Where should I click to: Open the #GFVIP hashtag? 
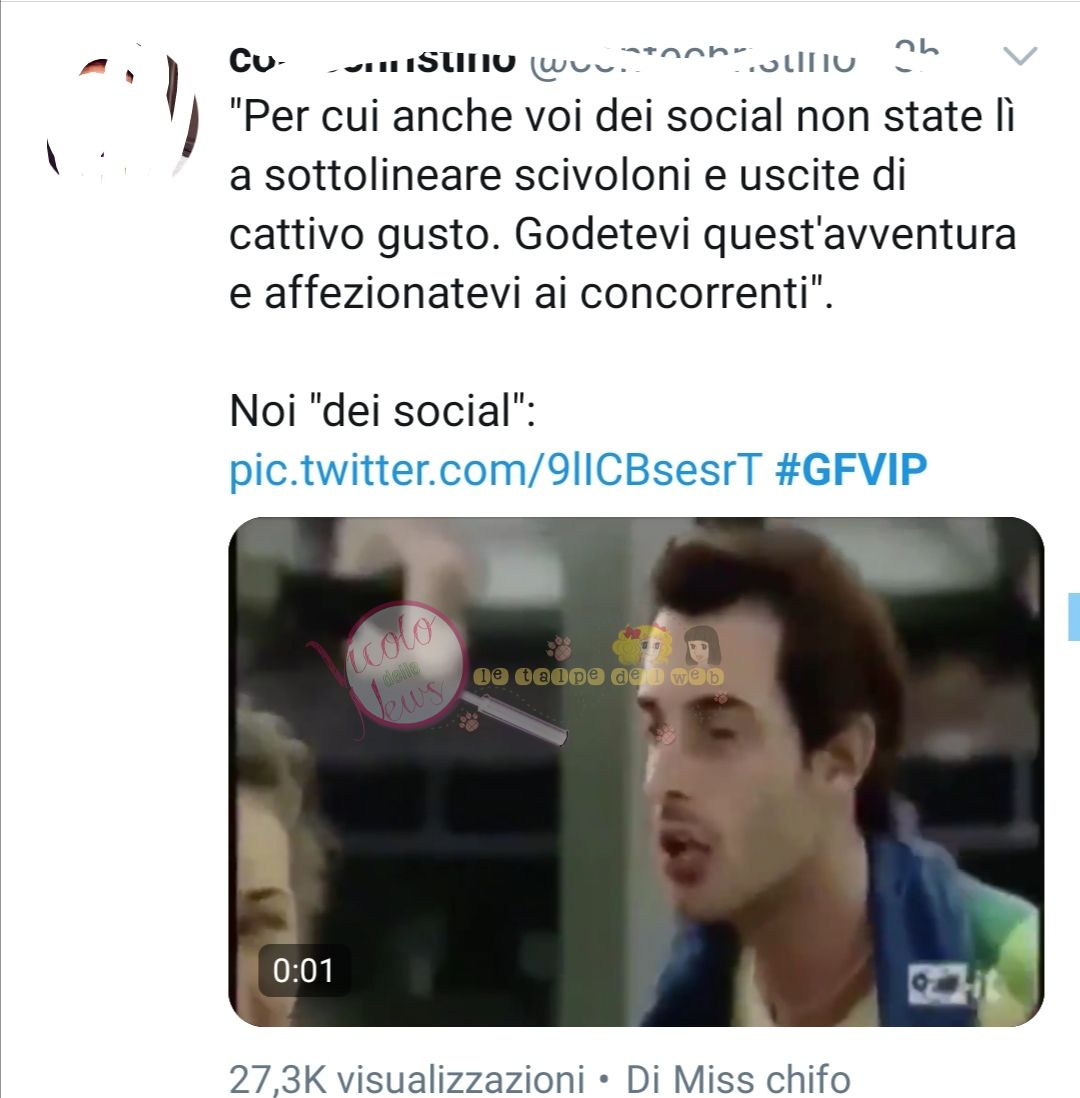pyautogui.click(x=851, y=468)
